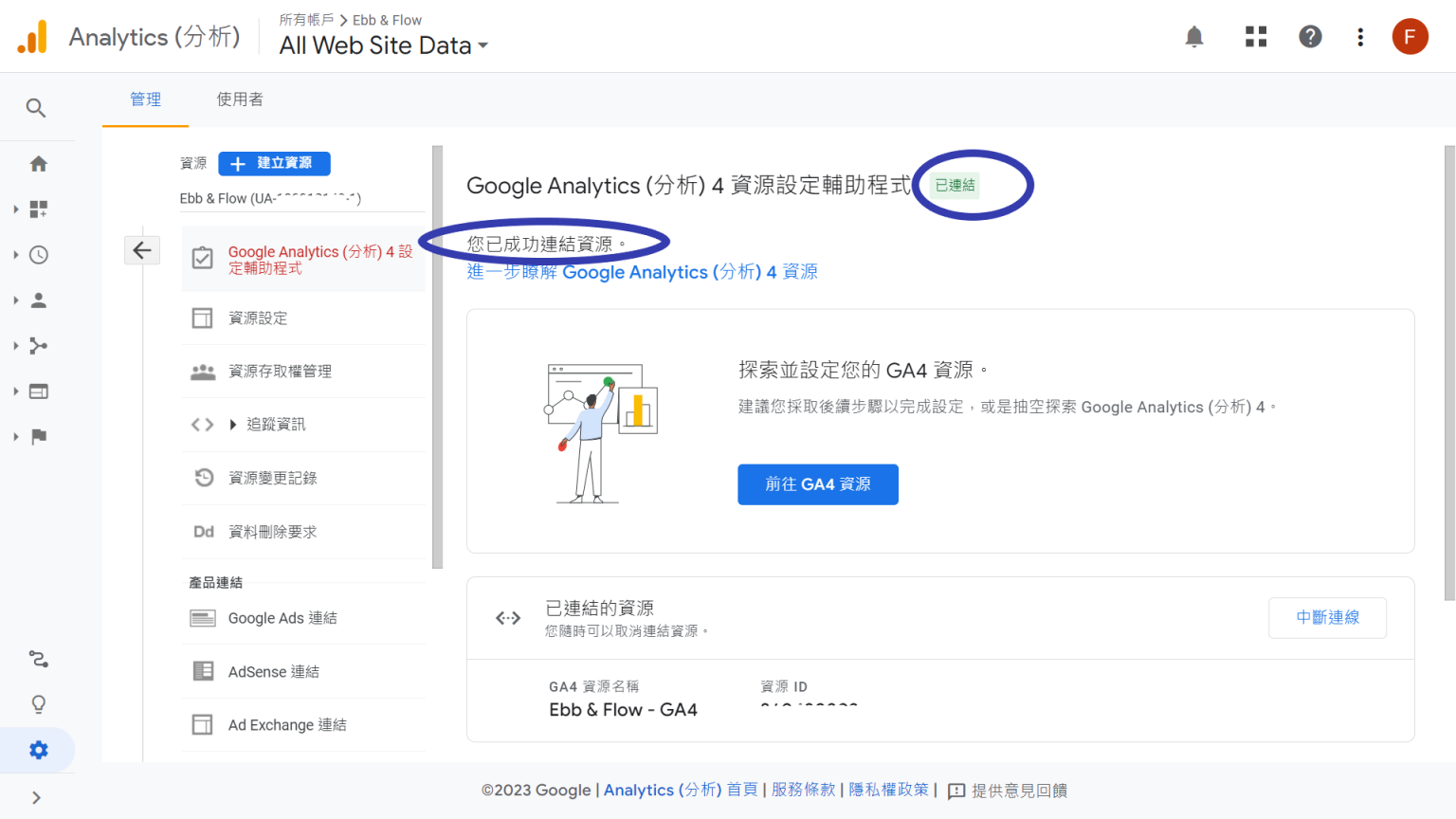1456x819 pixels.
Task: Open the help question mark menu
Action: point(1310,37)
